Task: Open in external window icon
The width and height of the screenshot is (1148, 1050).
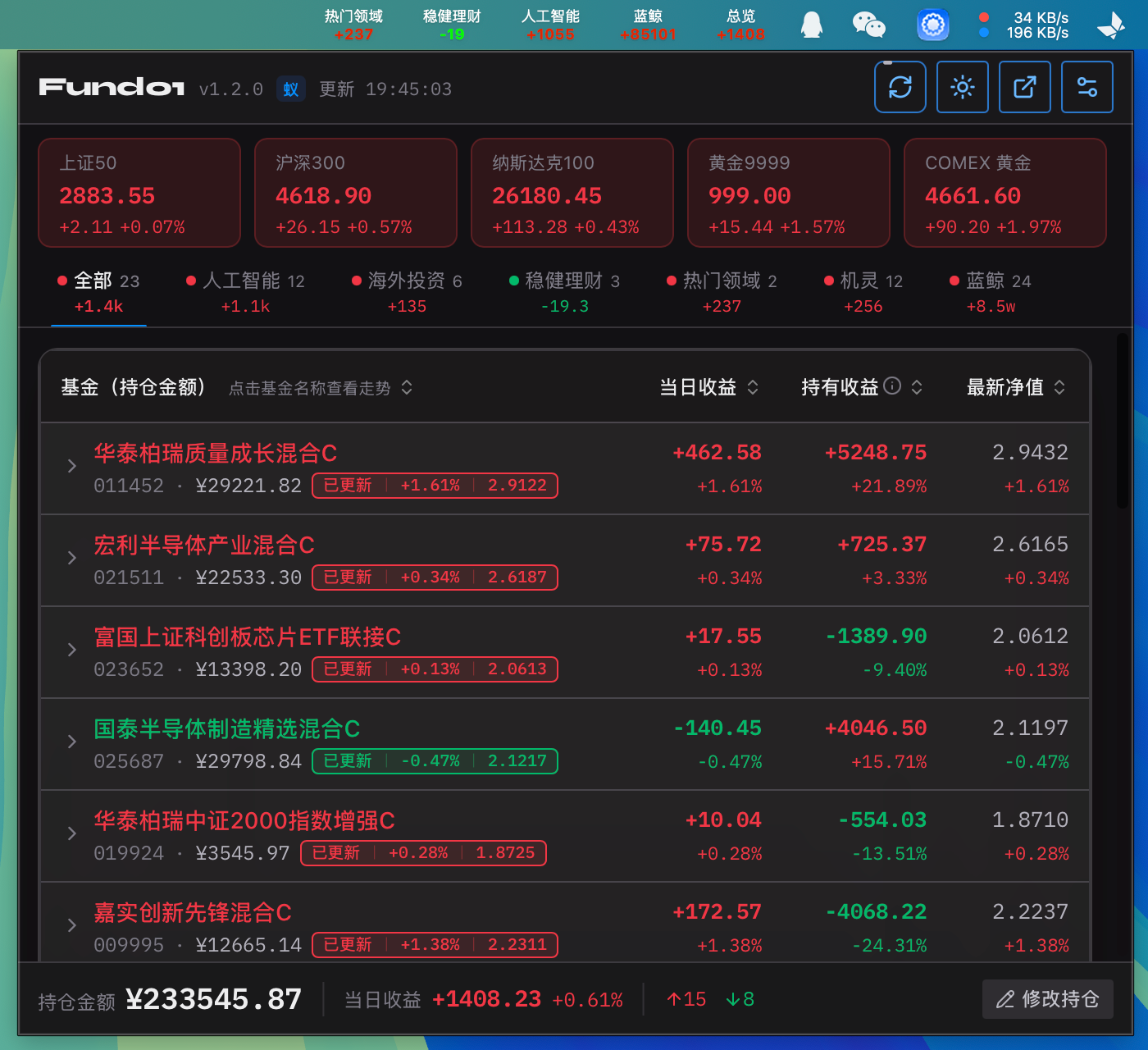Action: (x=1025, y=87)
